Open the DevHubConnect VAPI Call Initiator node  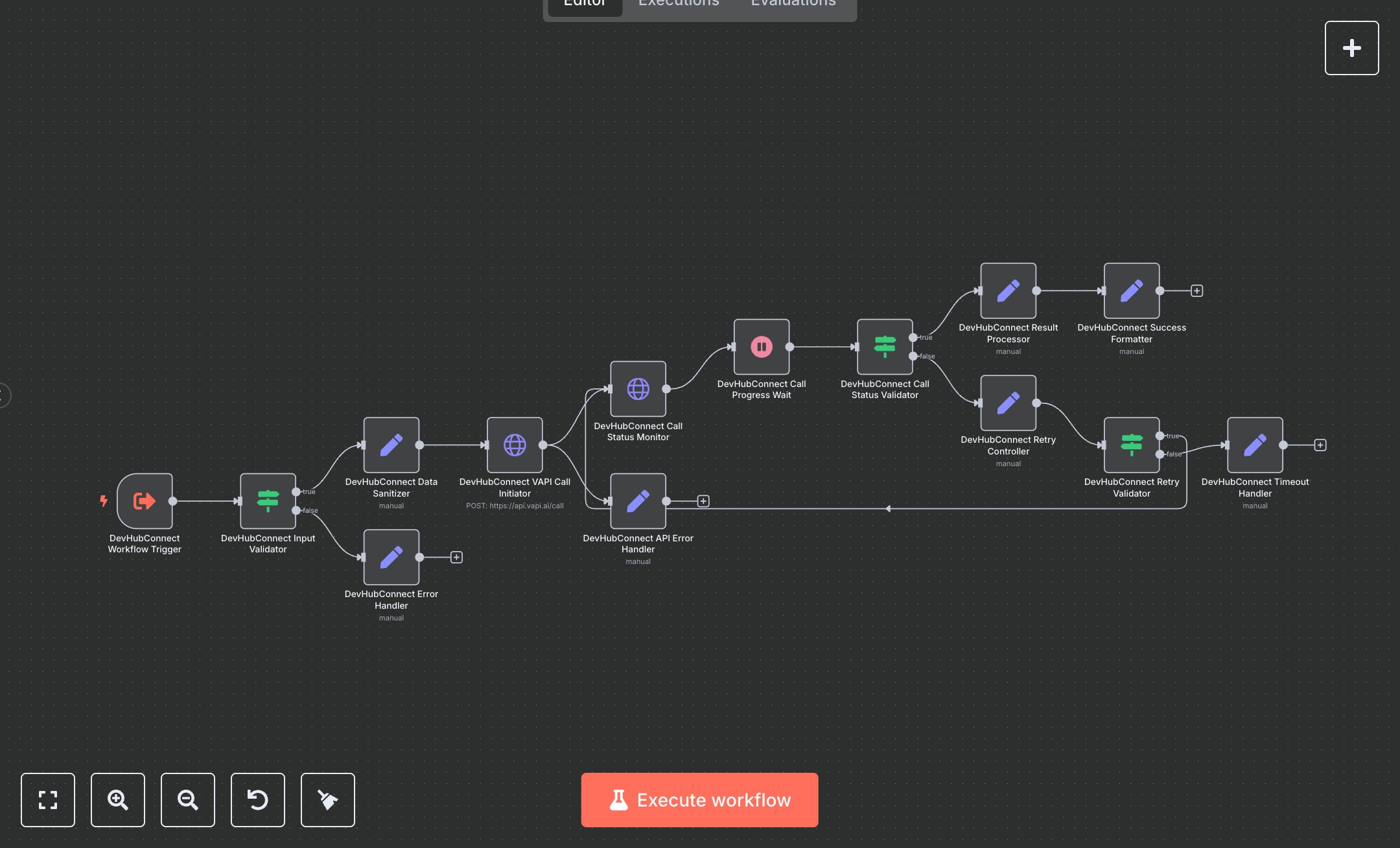click(515, 445)
